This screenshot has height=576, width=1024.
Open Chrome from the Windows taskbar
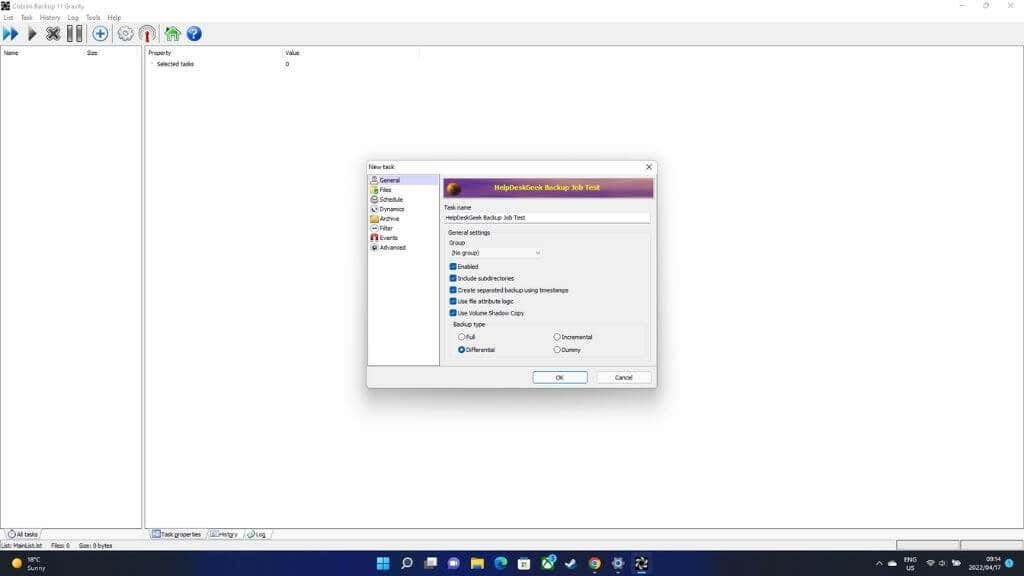coord(594,564)
